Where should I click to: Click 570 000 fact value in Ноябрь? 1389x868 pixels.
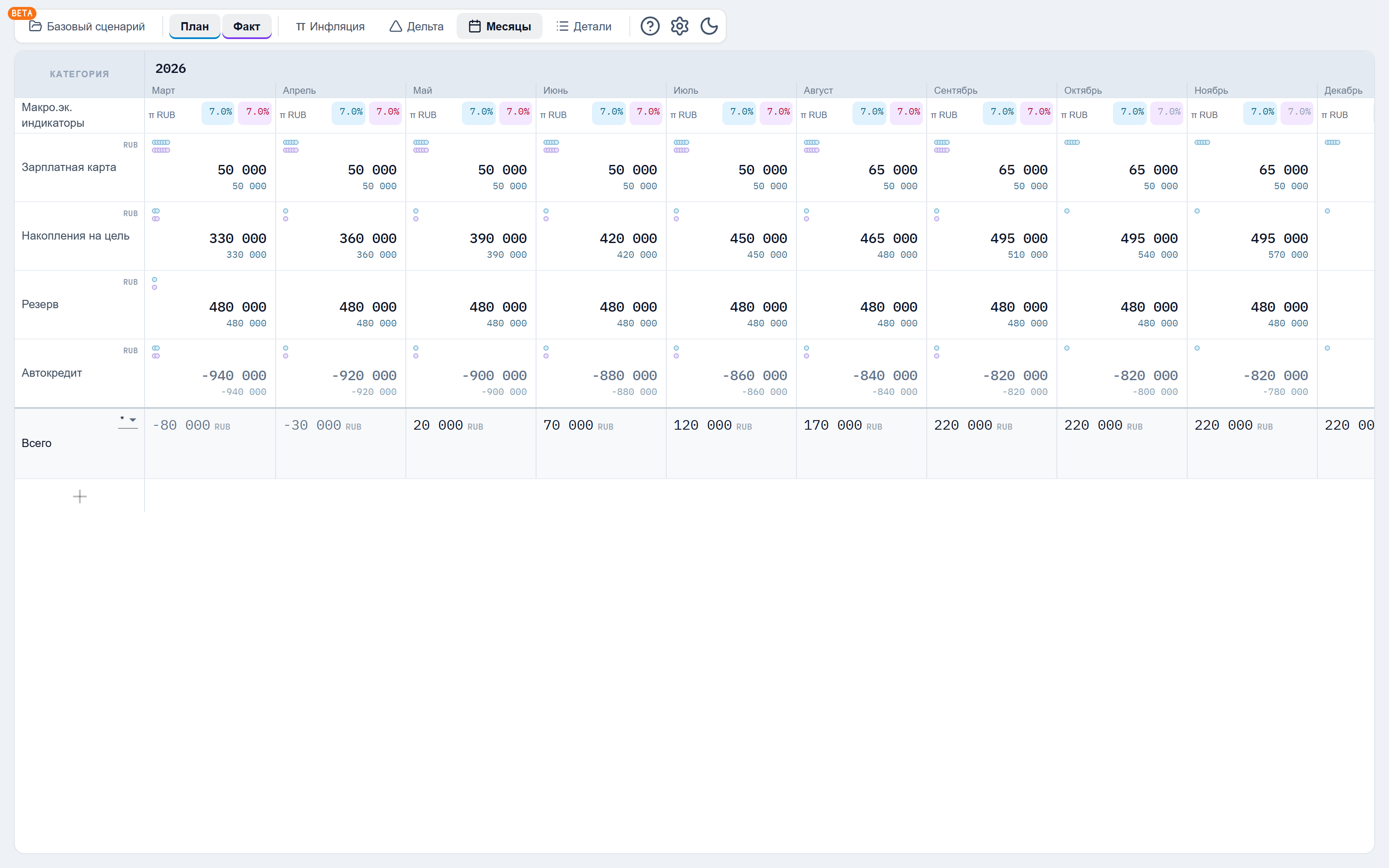[x=1288, y=255]
